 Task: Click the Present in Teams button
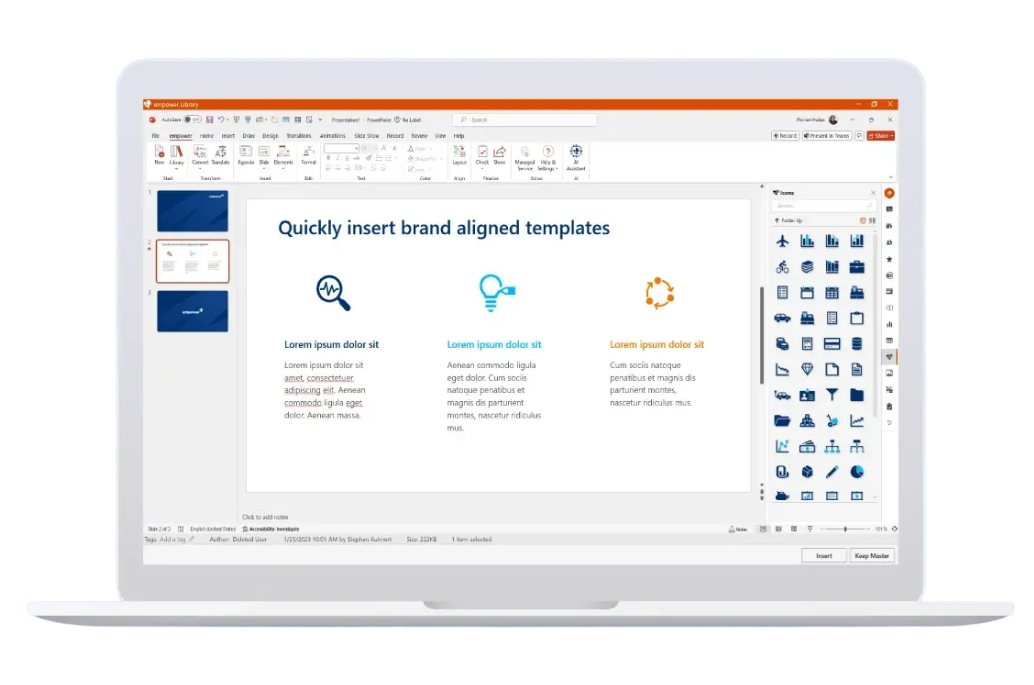click(827, 136)
